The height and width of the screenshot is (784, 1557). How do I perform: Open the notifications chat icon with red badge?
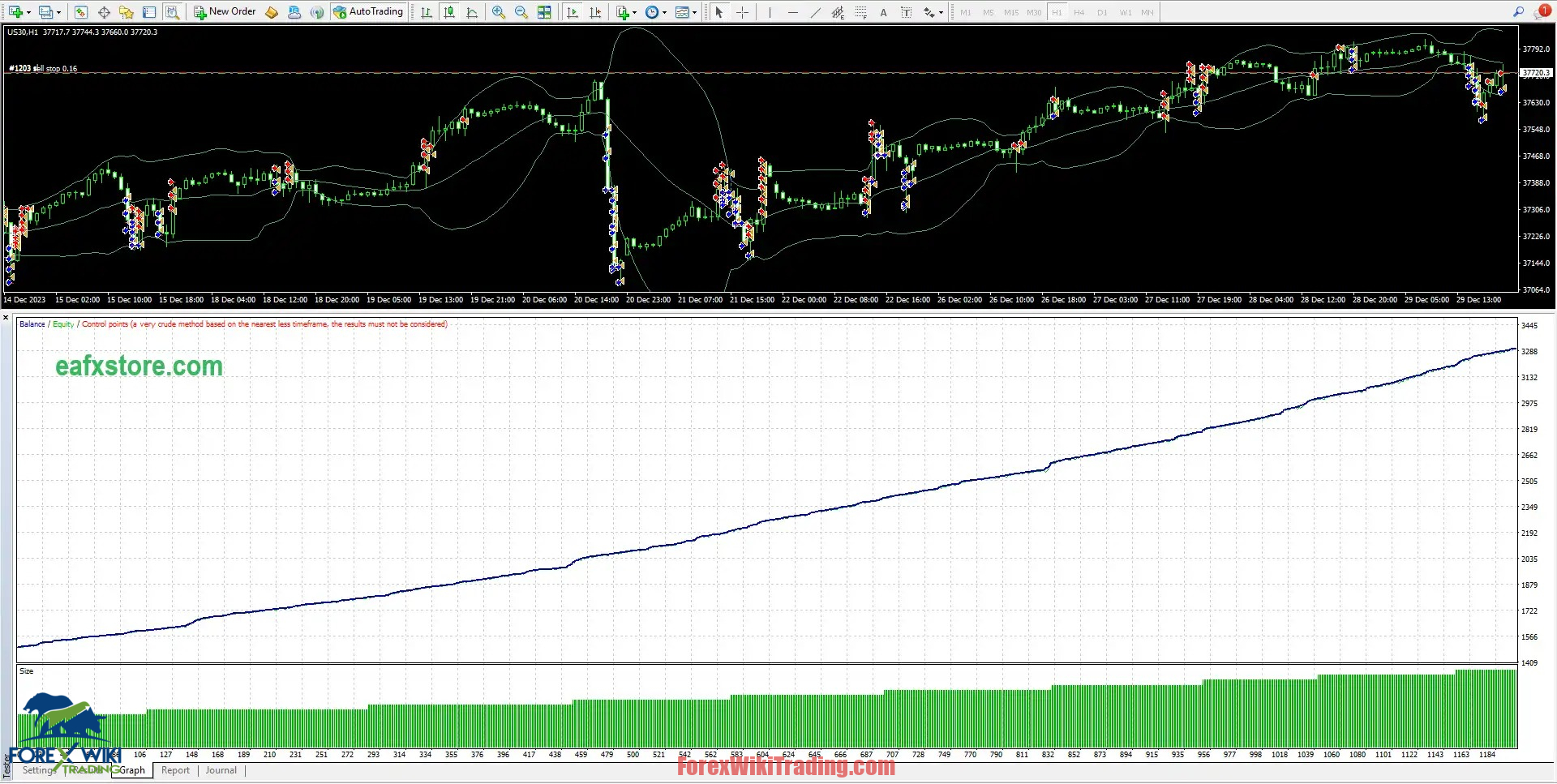point(1542,12)
